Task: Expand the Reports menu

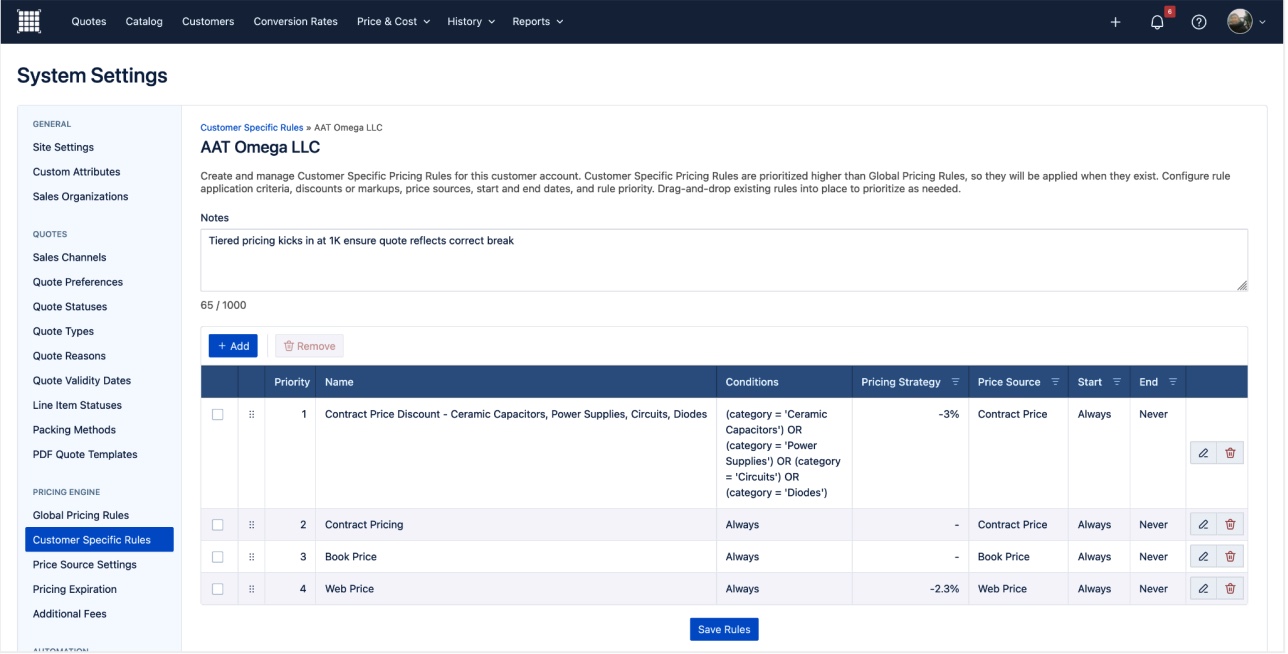Action: 537,22
